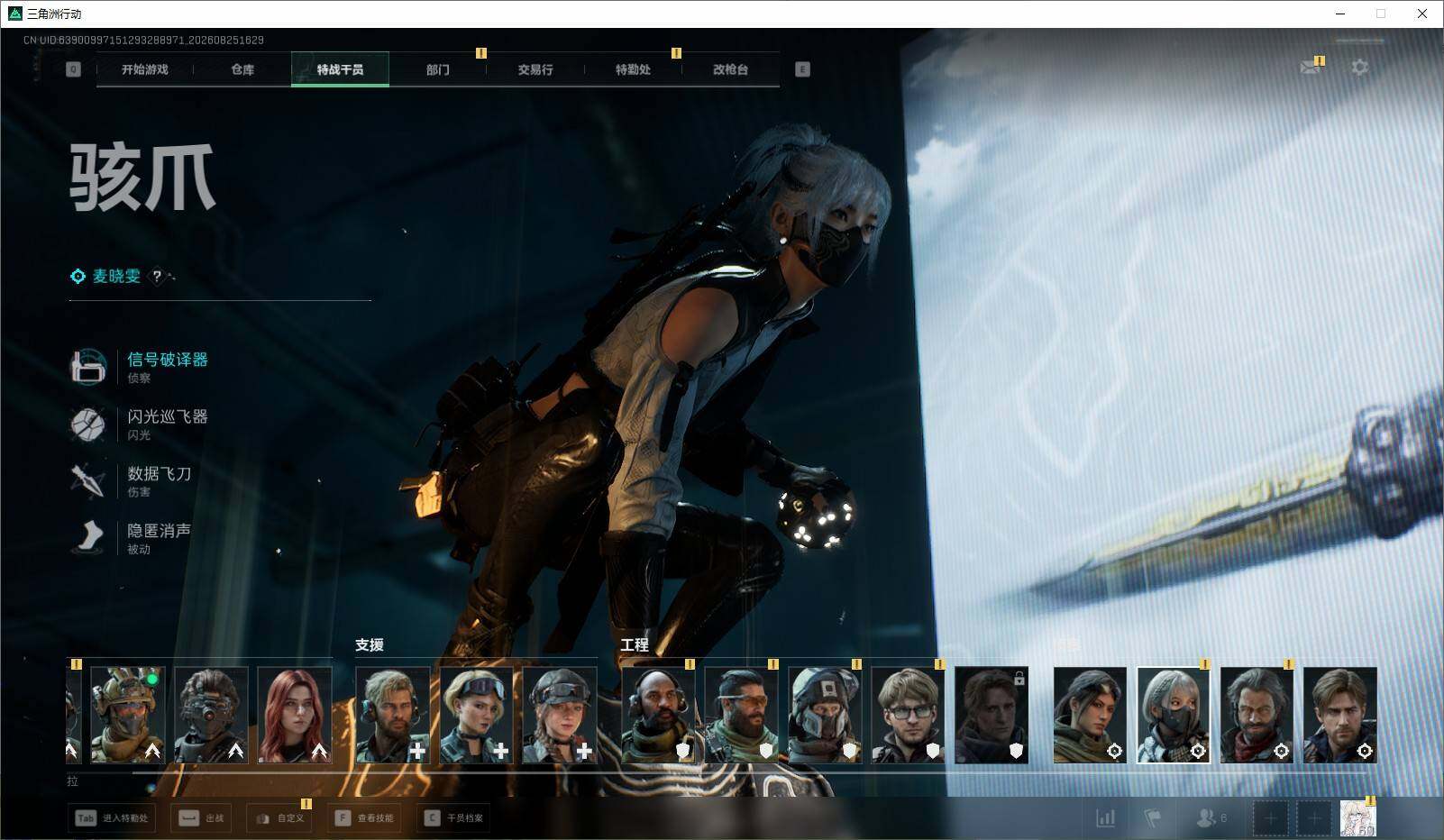Select the gray-bearded recon operator with red scarf
Viewport: 1444px width, 840px height.
[x=1257, y=715]
